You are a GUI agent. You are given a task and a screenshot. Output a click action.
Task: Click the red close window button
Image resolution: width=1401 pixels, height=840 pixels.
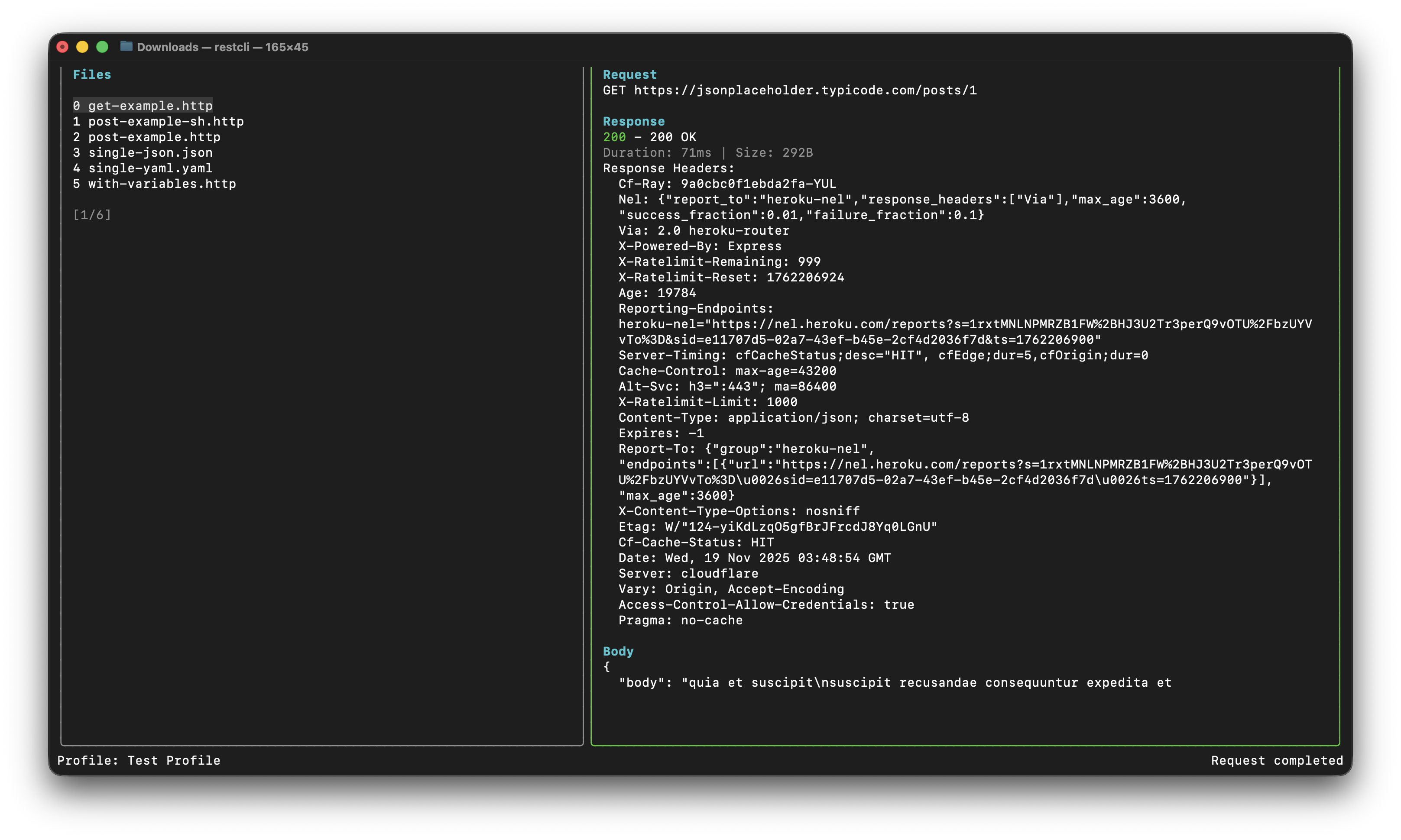(x=63, y=47)
